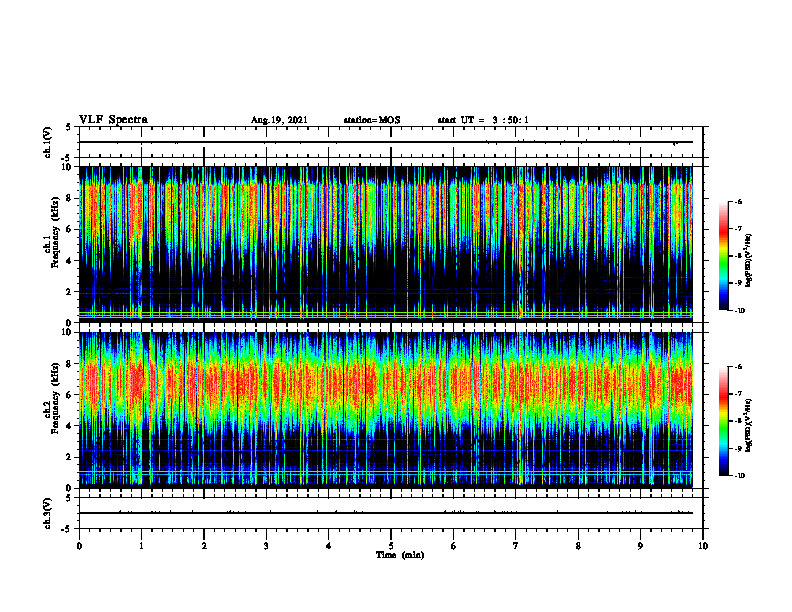Click time axis tick label "0"
The height and width of the screenshot is (612, 792).
[79, 546]
